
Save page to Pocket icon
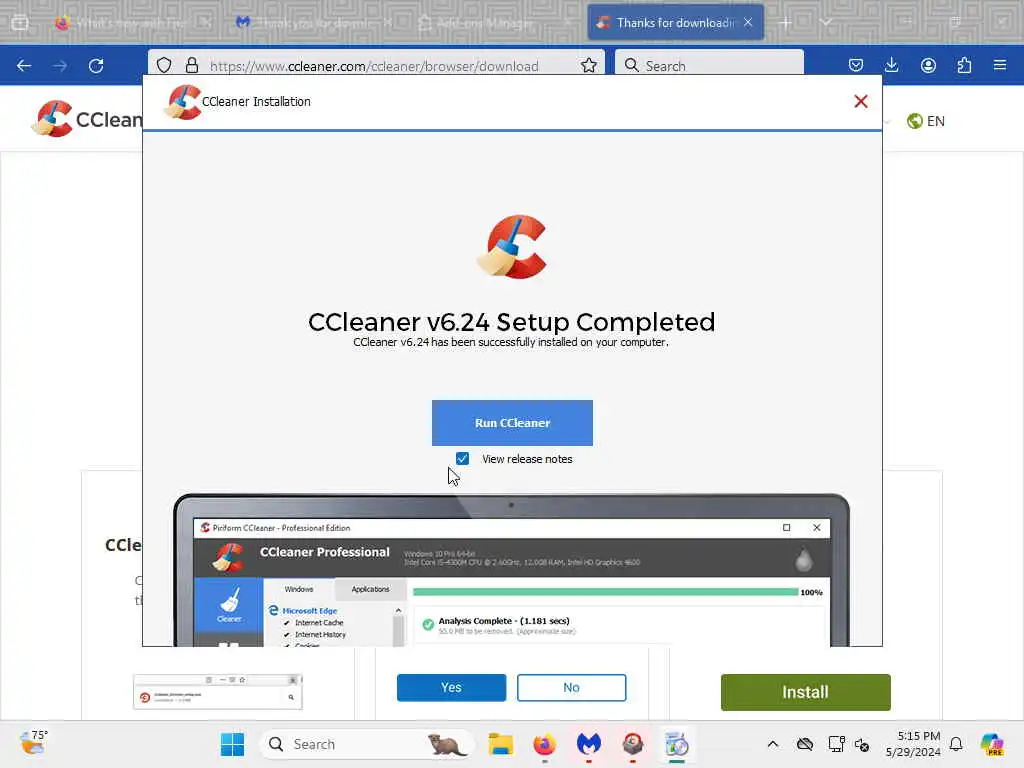point(856,65)
